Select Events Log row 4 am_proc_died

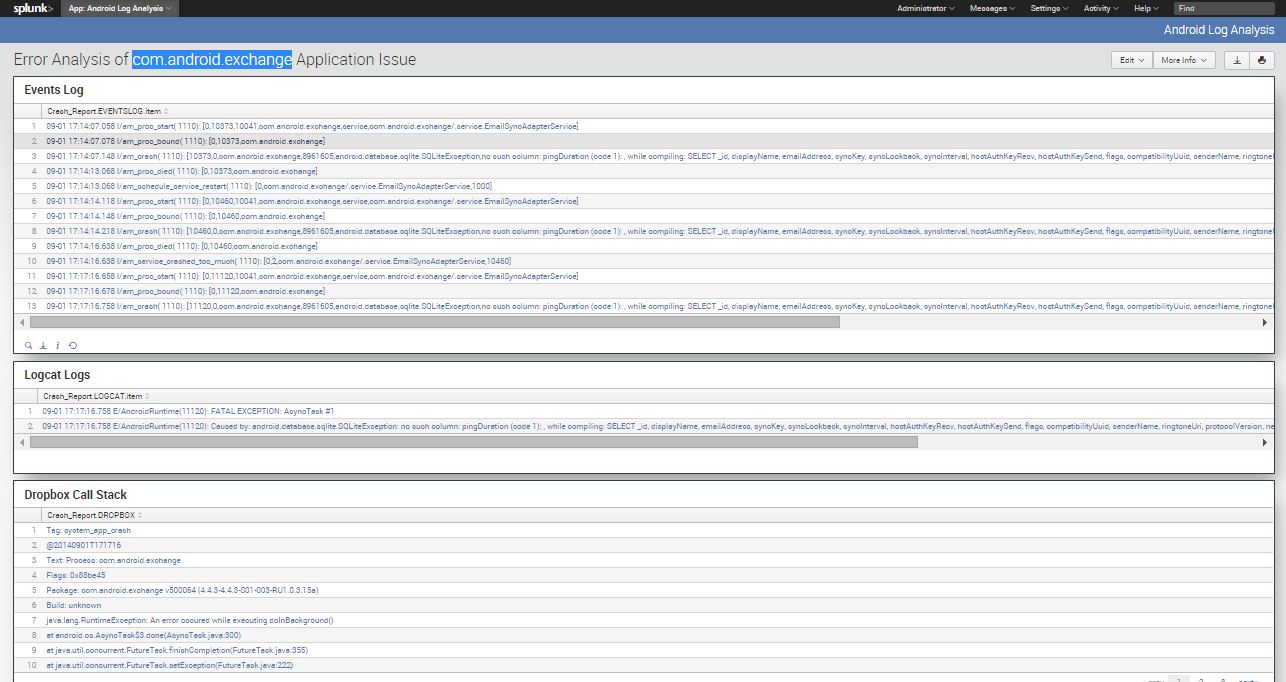[x=644, y=171]
